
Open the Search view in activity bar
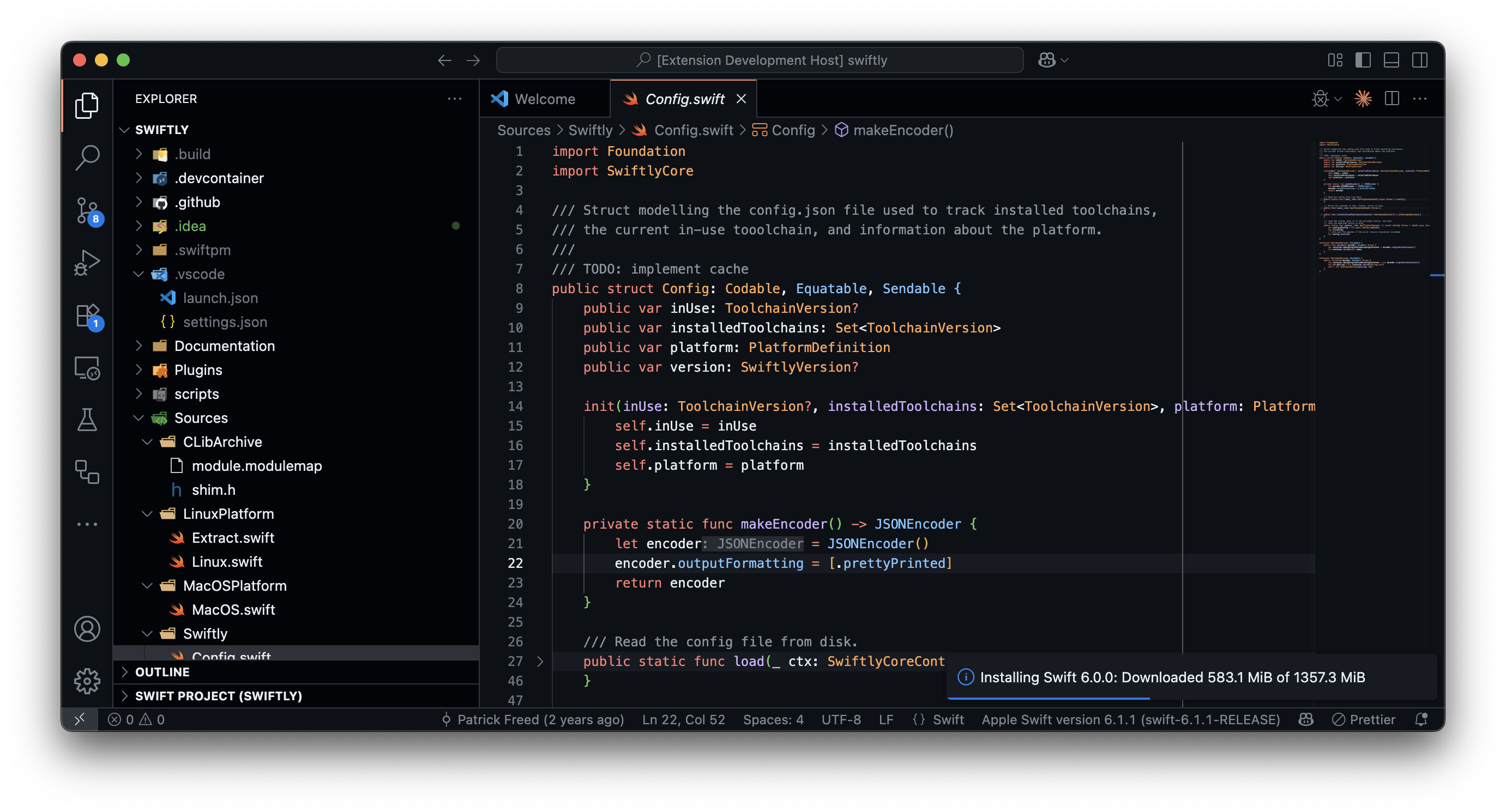click(x=87, y=156)
